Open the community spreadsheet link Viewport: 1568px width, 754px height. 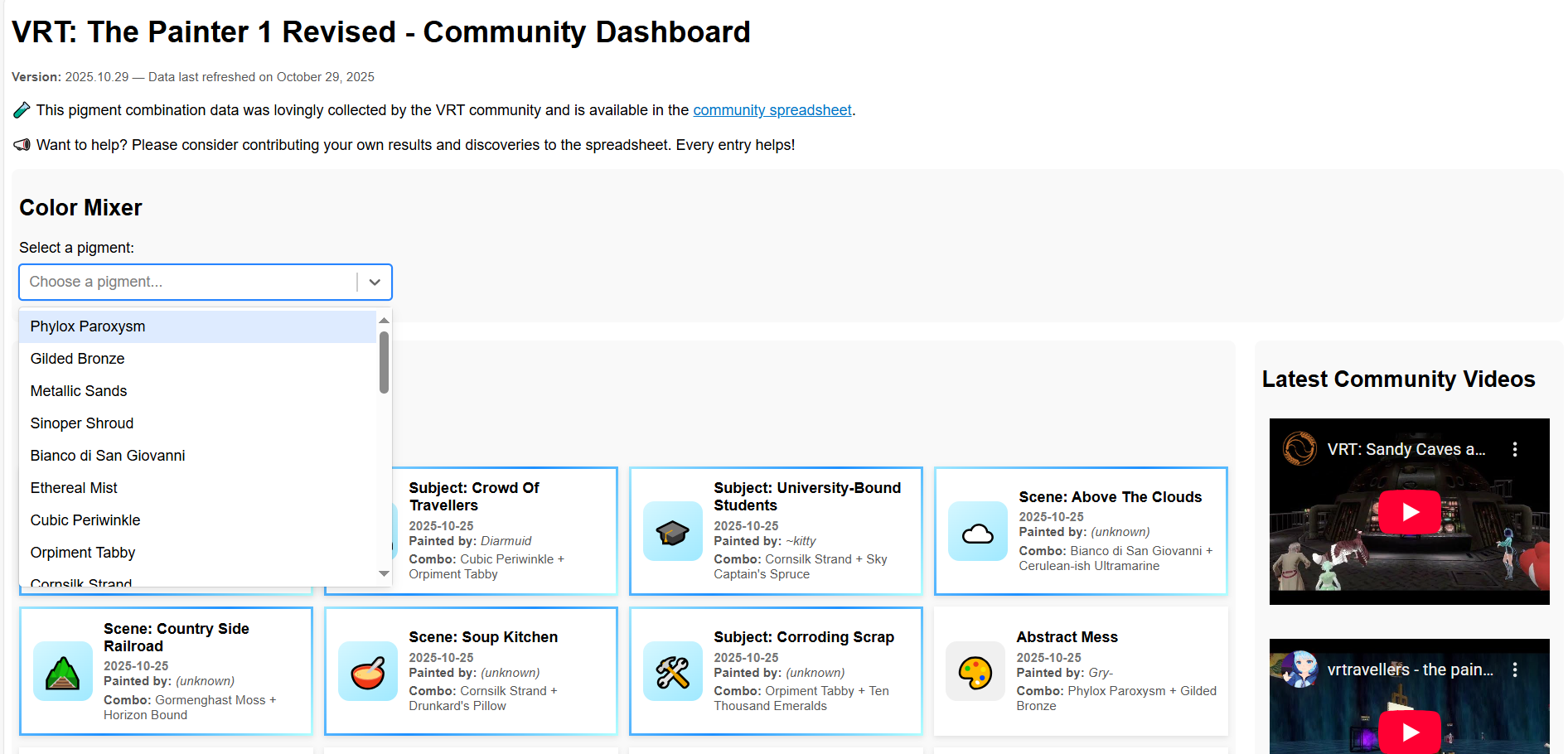[772, 109]
